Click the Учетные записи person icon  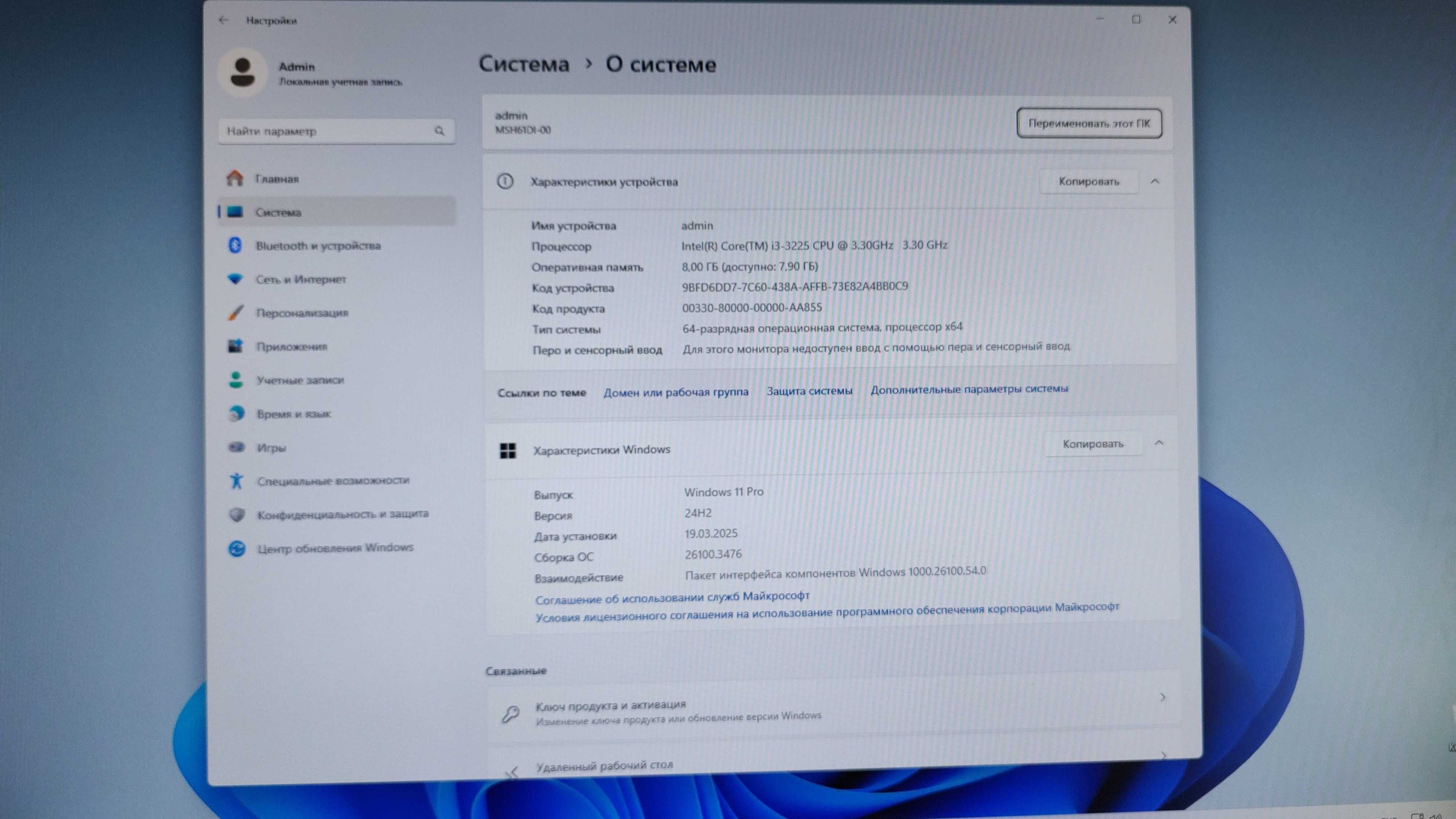(236, 380)
